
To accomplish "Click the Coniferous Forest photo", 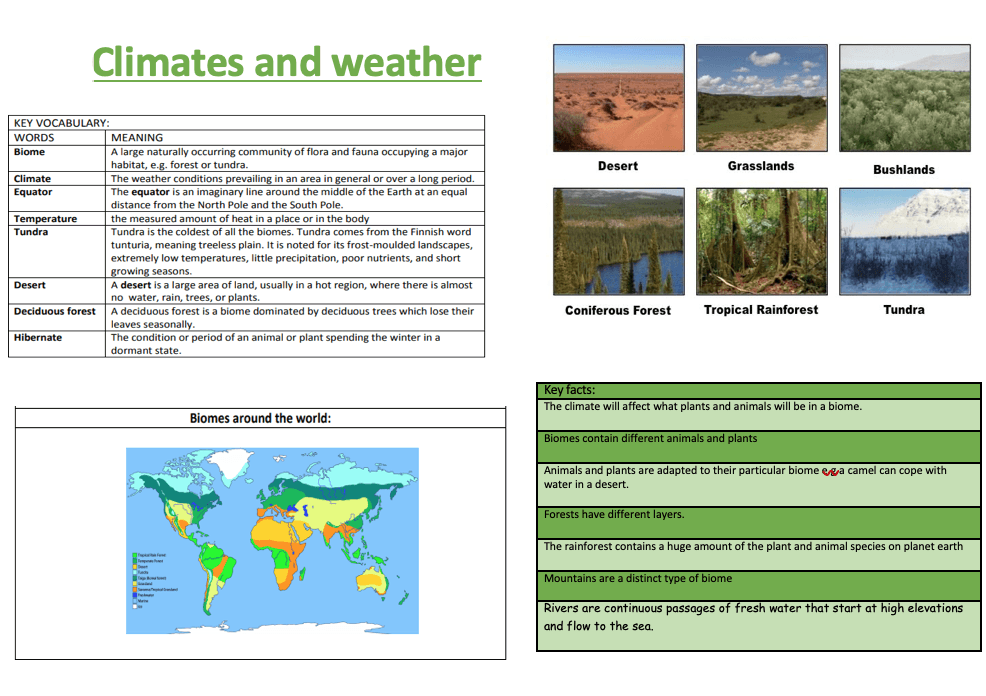I will pyautogui.click(x=619, y=241).
